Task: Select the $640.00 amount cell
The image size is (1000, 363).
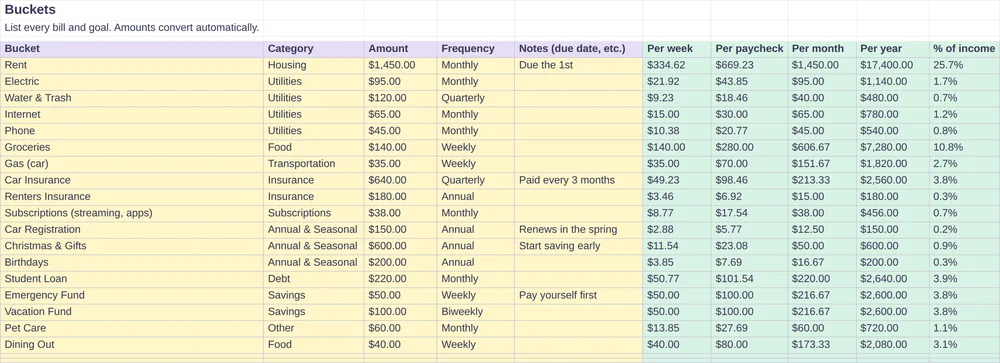Action: 401,181
